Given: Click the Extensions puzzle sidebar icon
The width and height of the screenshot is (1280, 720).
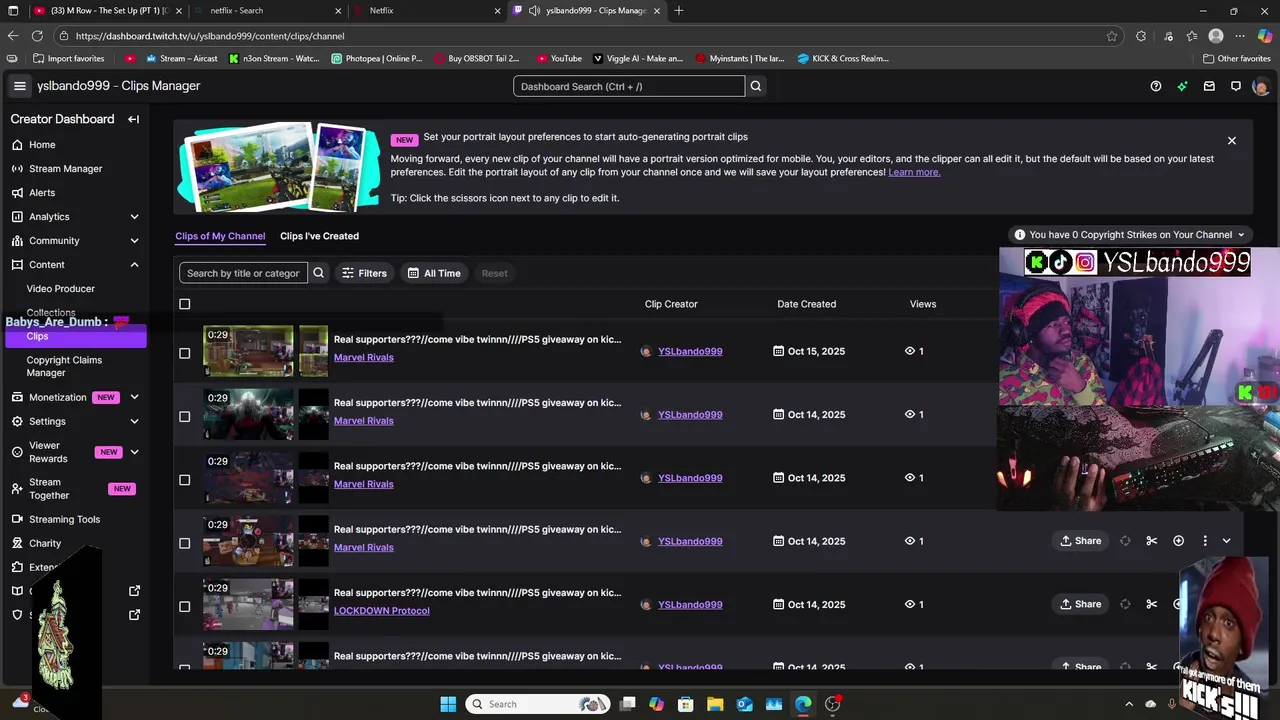Looking at the screenshot, I should coord(17,567).
